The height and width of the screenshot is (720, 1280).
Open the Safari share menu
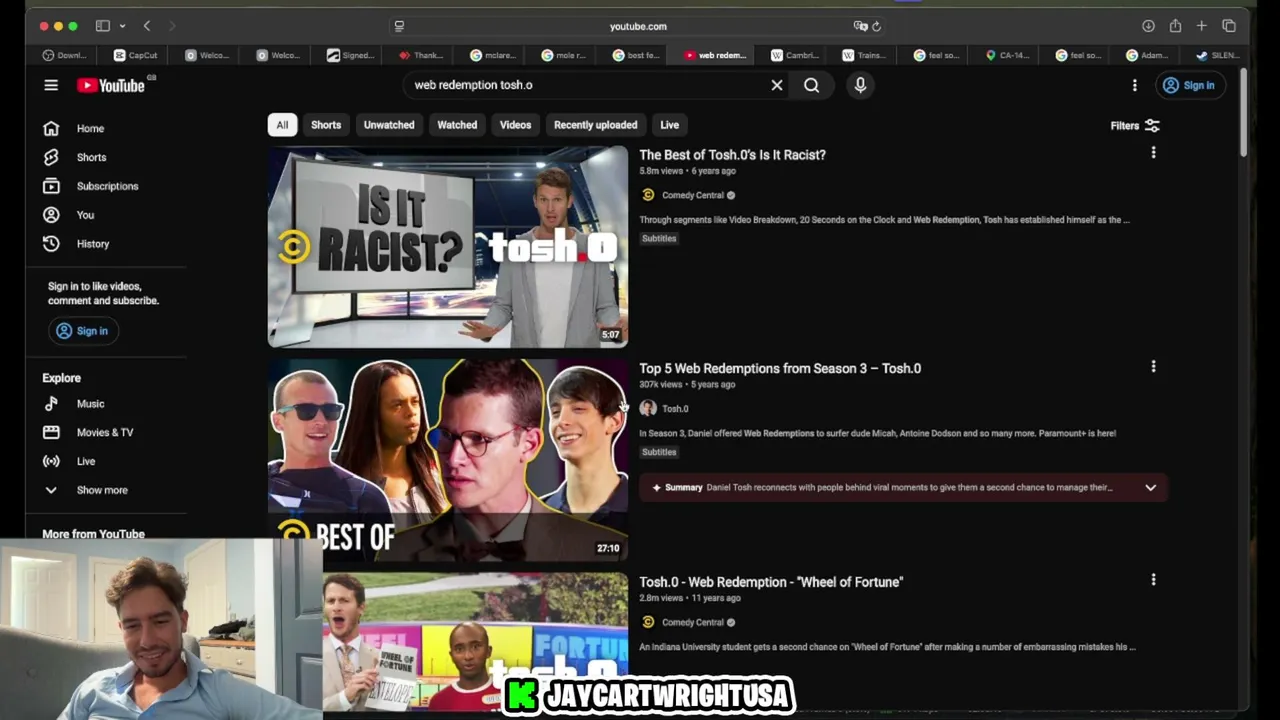pyautogui.click(x=1175, y=26)
